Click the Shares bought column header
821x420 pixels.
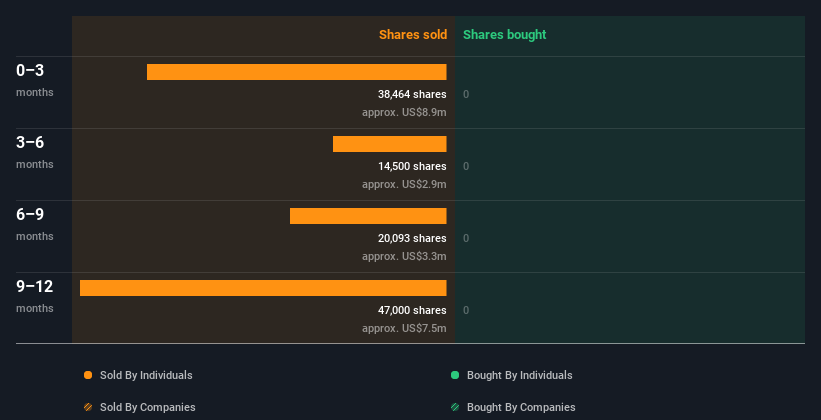pyautogui.click(x=504, y=35)
